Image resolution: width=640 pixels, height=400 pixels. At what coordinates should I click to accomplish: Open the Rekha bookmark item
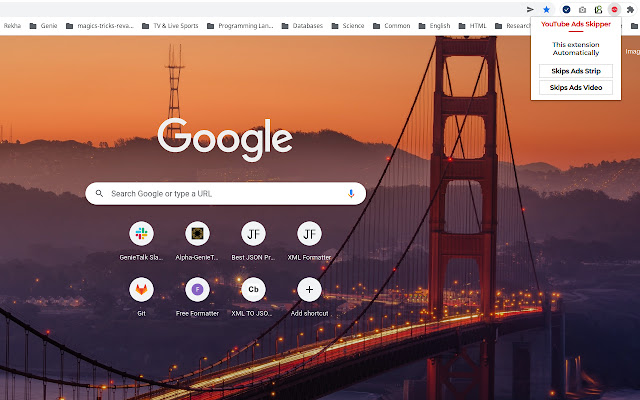coord(12,26)
